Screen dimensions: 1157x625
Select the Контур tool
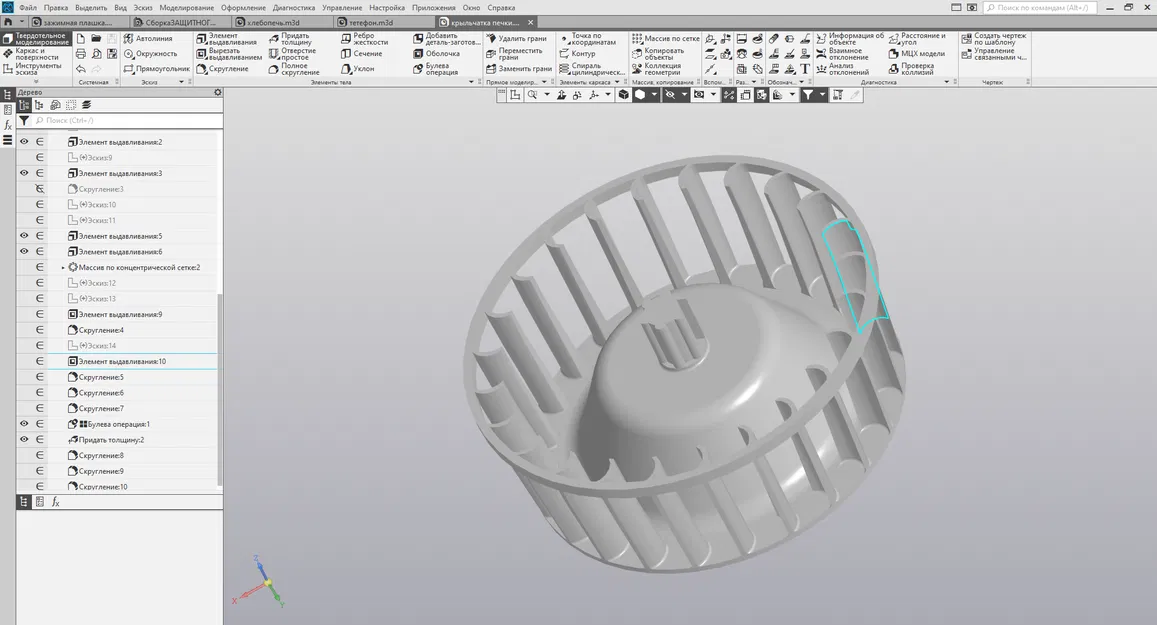point(577,54)
